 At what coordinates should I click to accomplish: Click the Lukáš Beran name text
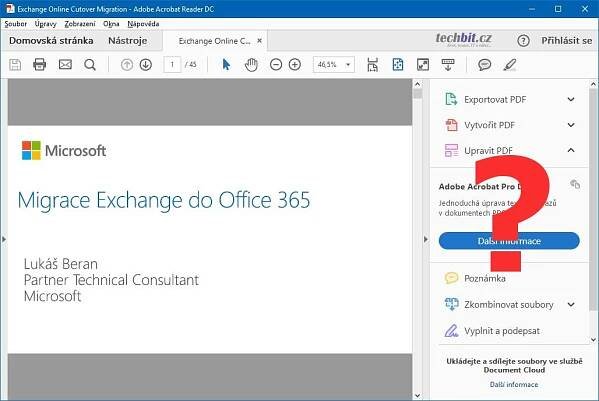[x=61, y=264]
